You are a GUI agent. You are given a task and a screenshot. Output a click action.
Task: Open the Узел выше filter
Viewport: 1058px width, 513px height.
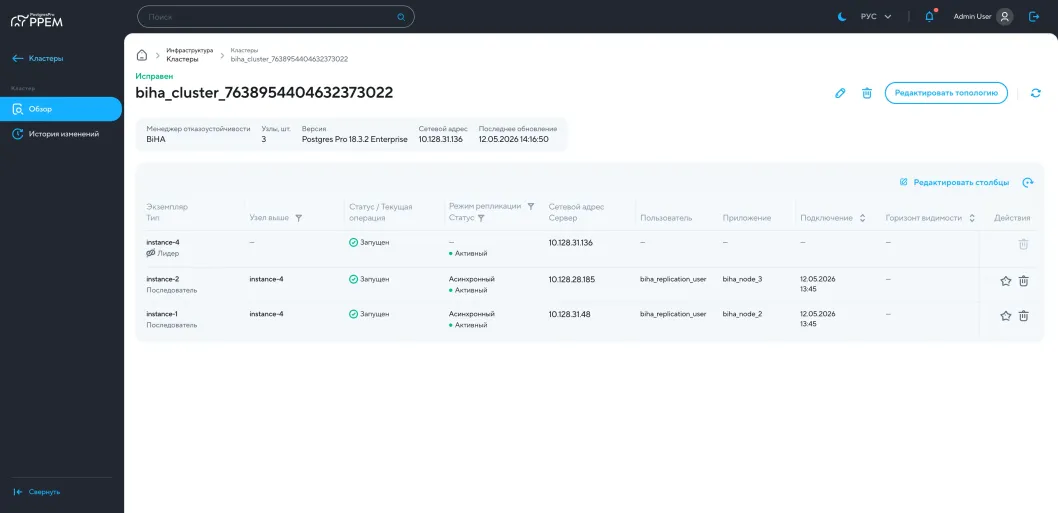[298, 218]
